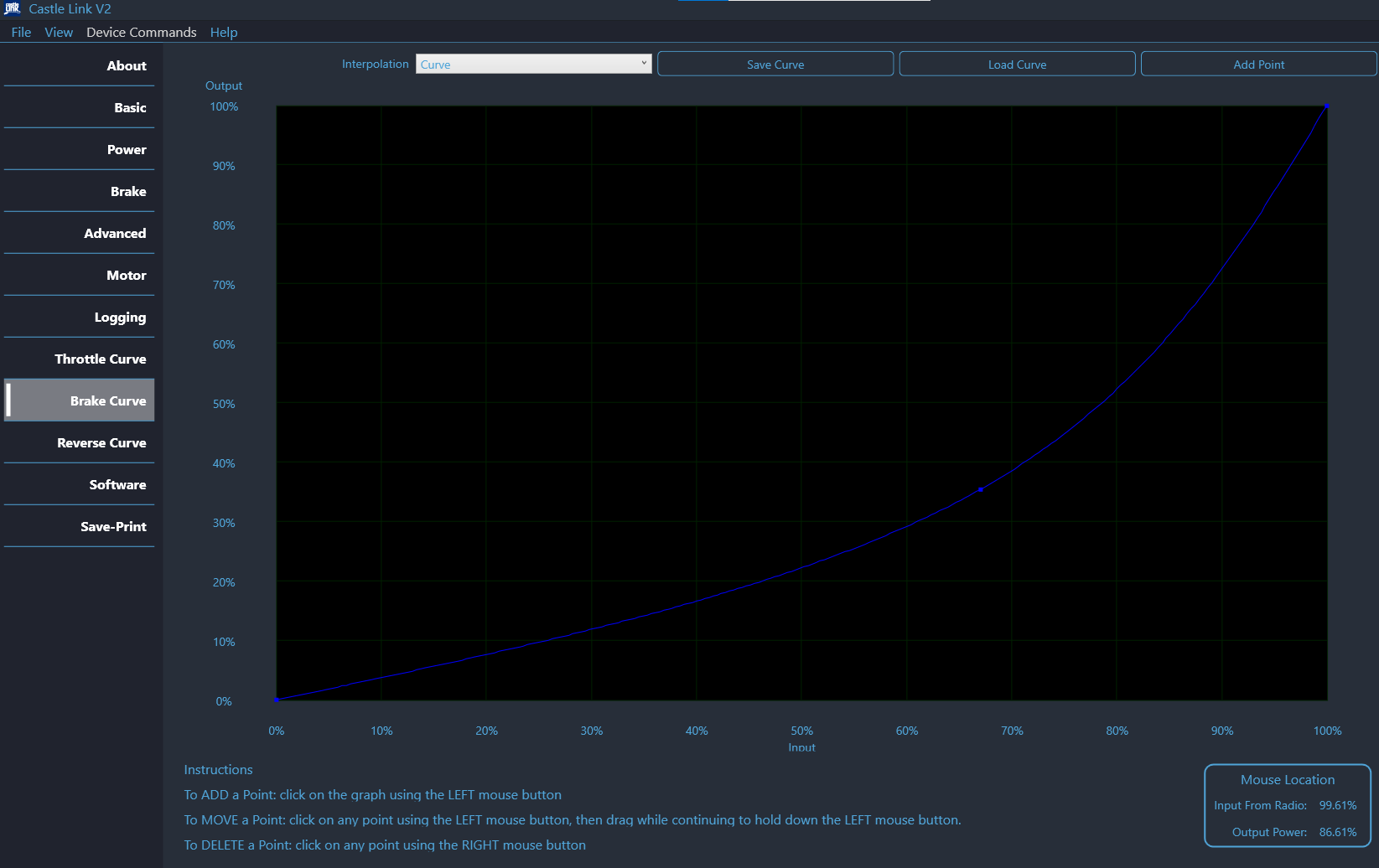
Task: Go to the About tab
Action: pyautogui.click(x=79, y=65)
